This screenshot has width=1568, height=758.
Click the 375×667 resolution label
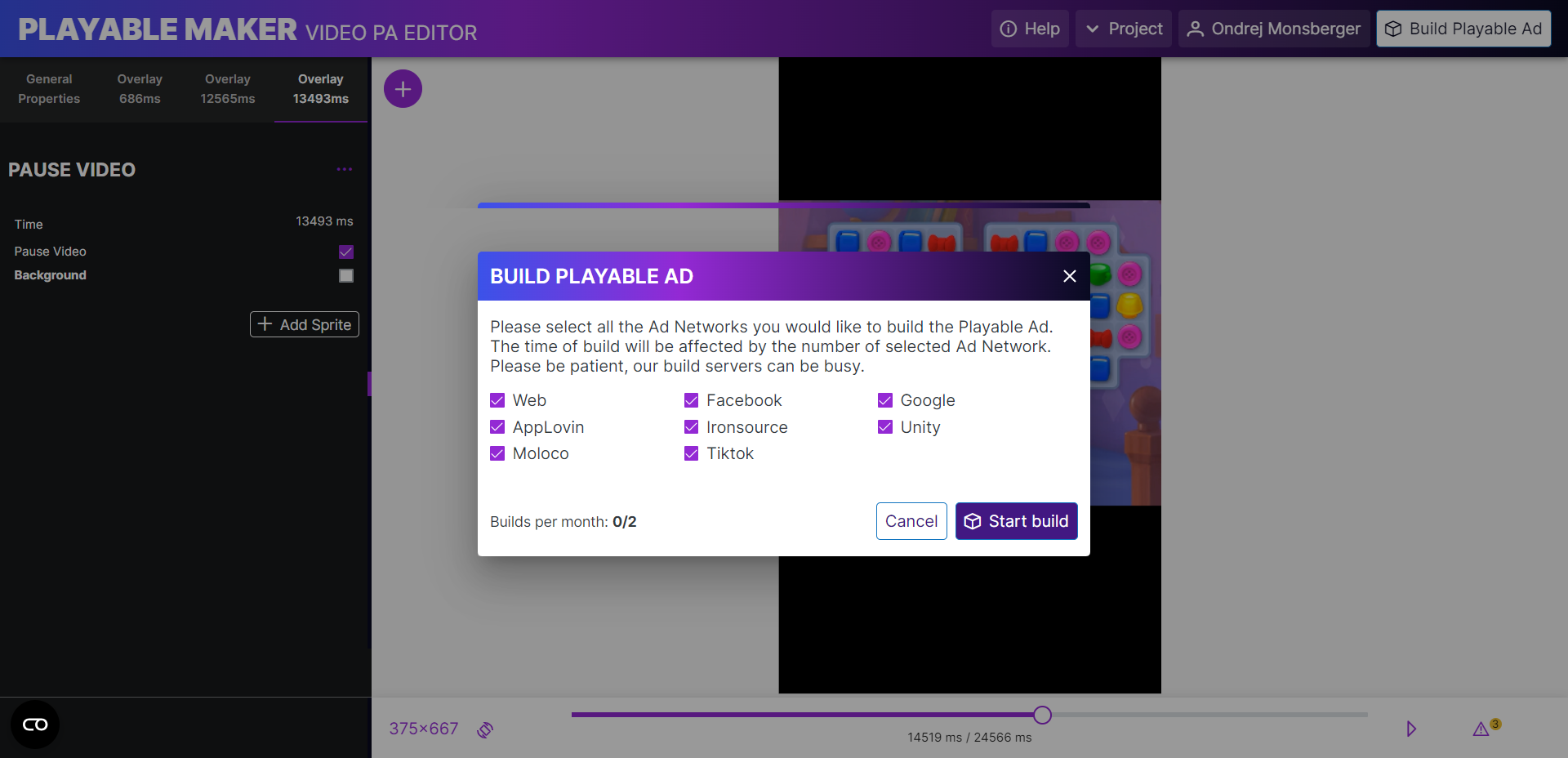pos(424,729)
